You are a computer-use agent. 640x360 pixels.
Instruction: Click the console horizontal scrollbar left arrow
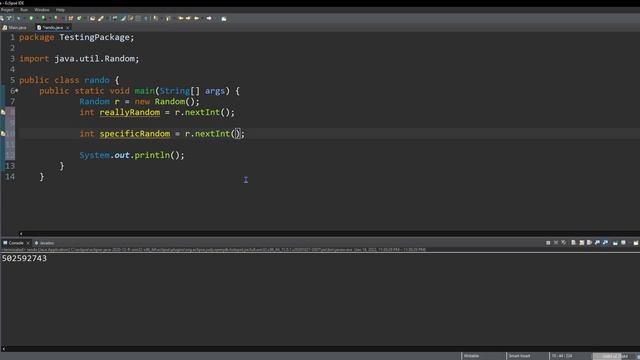[4, 349]
